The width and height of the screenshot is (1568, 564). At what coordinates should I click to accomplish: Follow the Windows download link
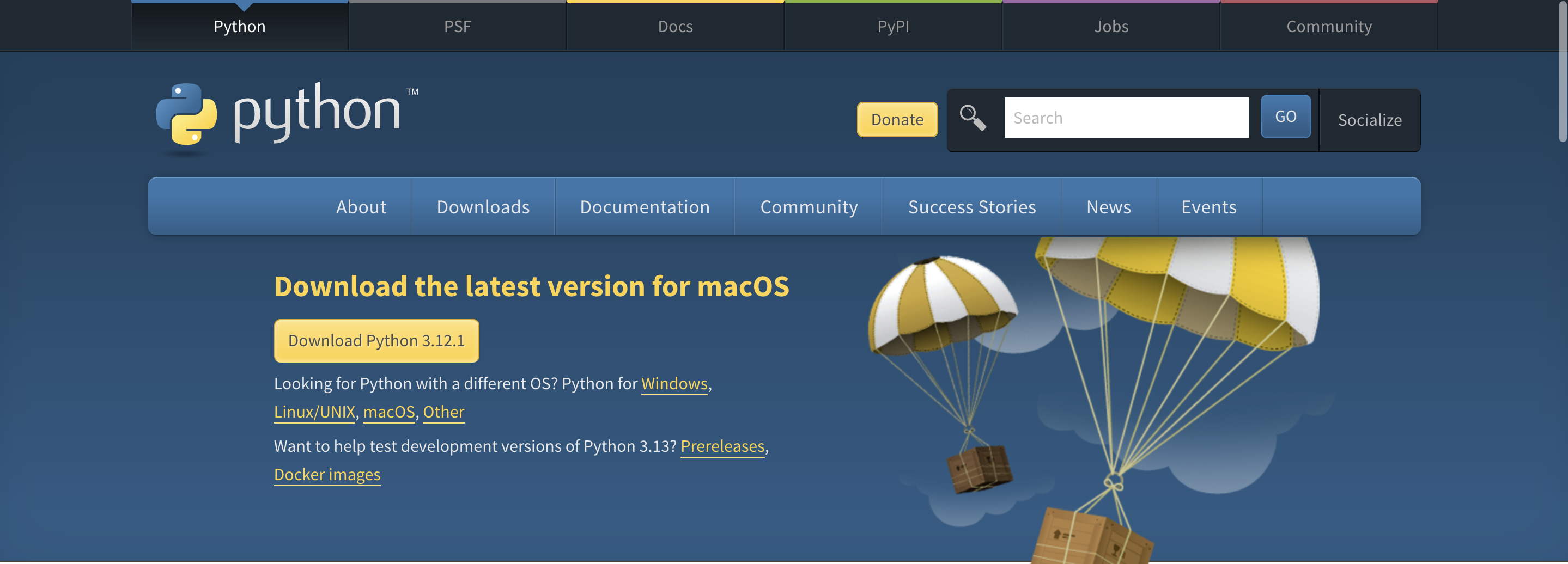(674, 384)
